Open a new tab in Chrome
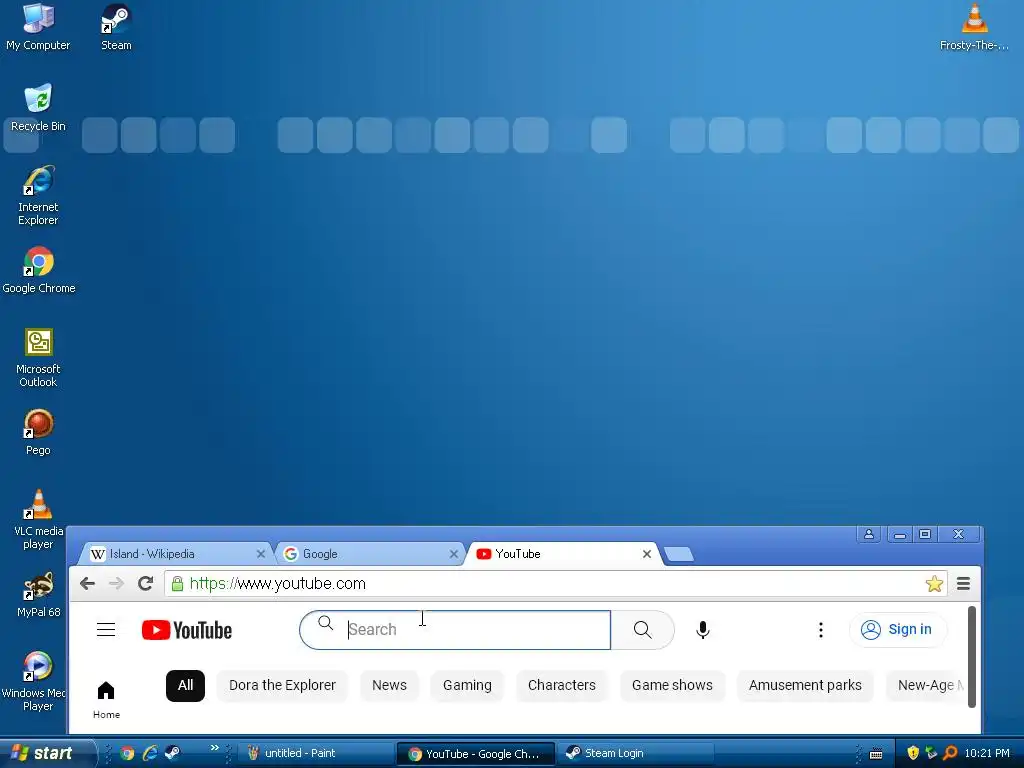 pyautogui.click(x=679, y=554)
